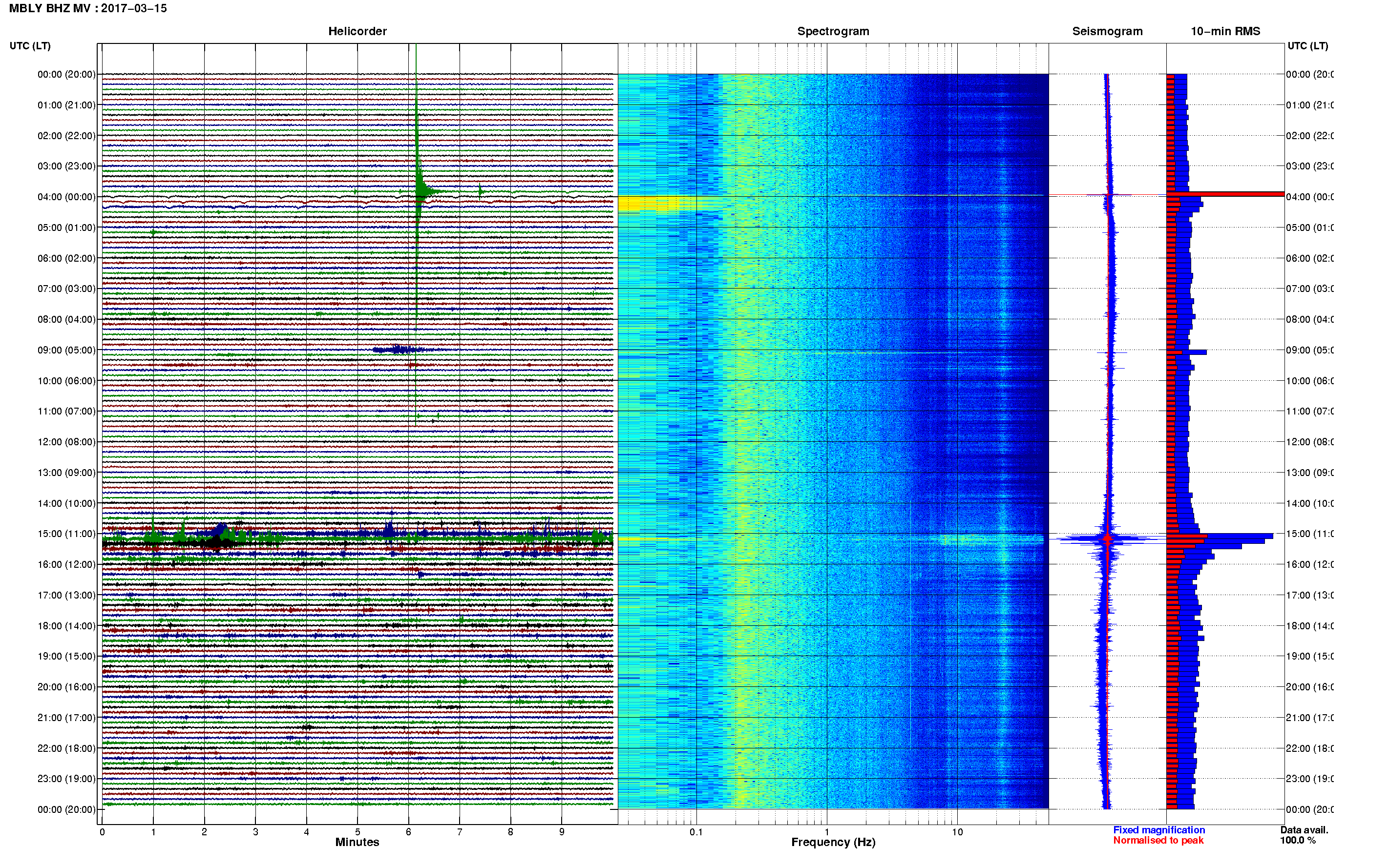Select 11:00 (07:00) on the Helicorder time axis
This screenshot has width=1389, height=868.
pyautogui.click(x=66, y=412)
